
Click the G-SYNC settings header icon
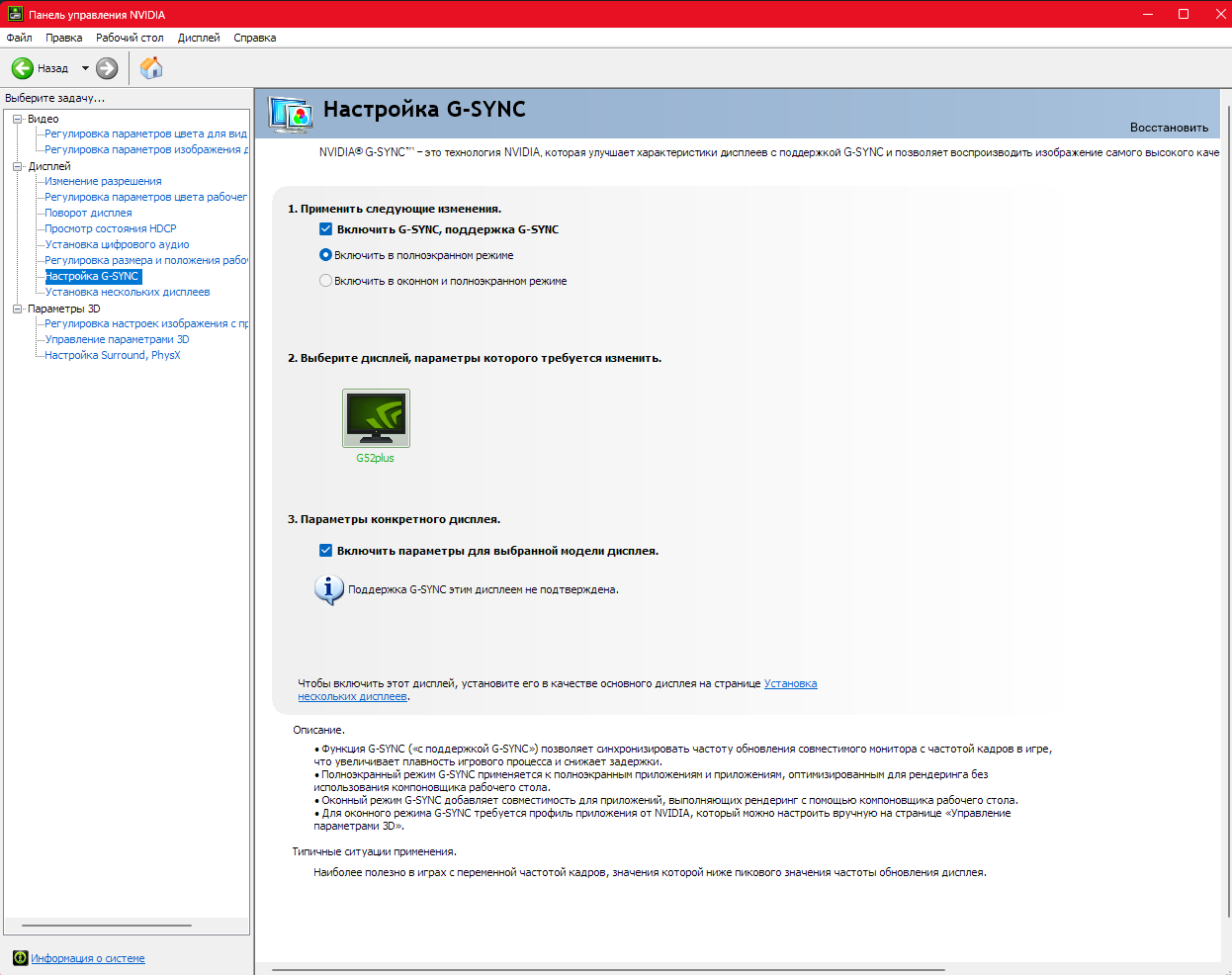coord(291,115)
